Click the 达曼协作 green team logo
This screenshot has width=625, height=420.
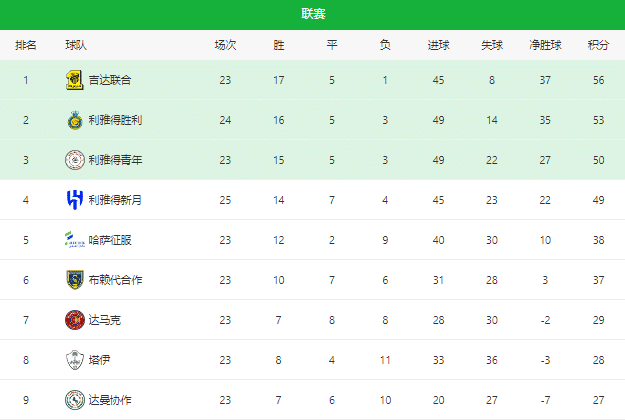(x=74, y=400)
